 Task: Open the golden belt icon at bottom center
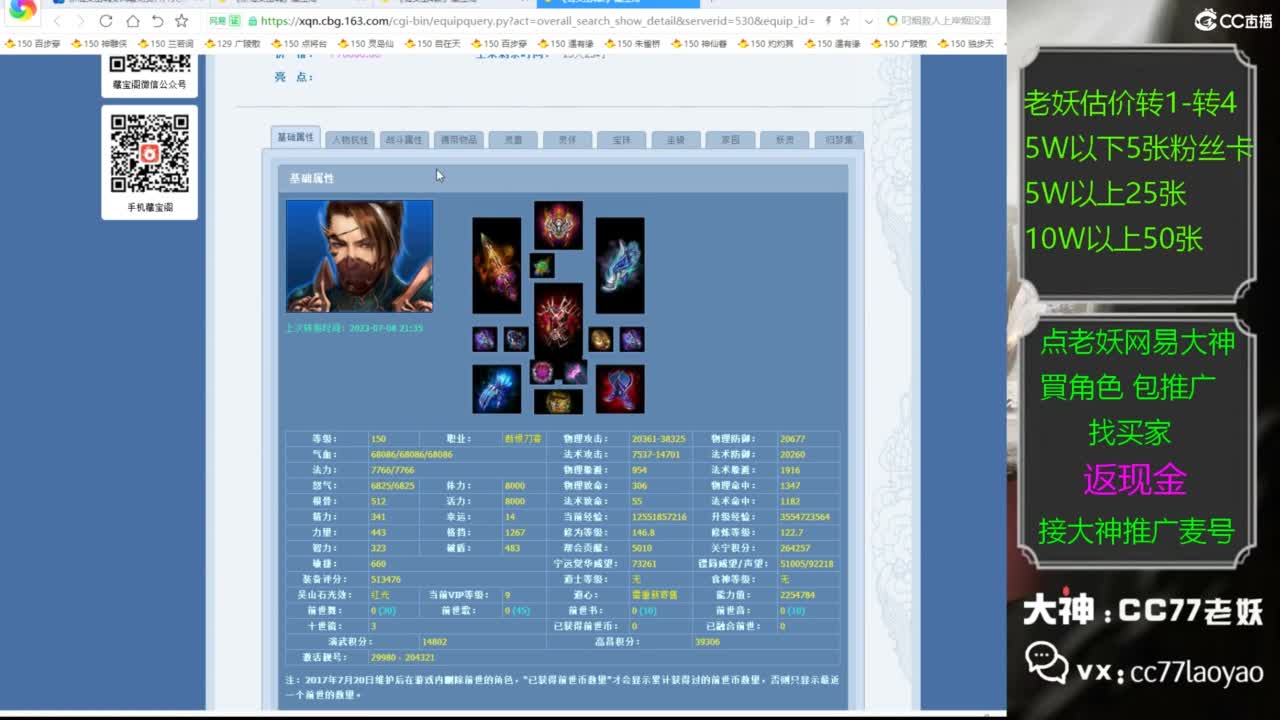tap(558, 402)
